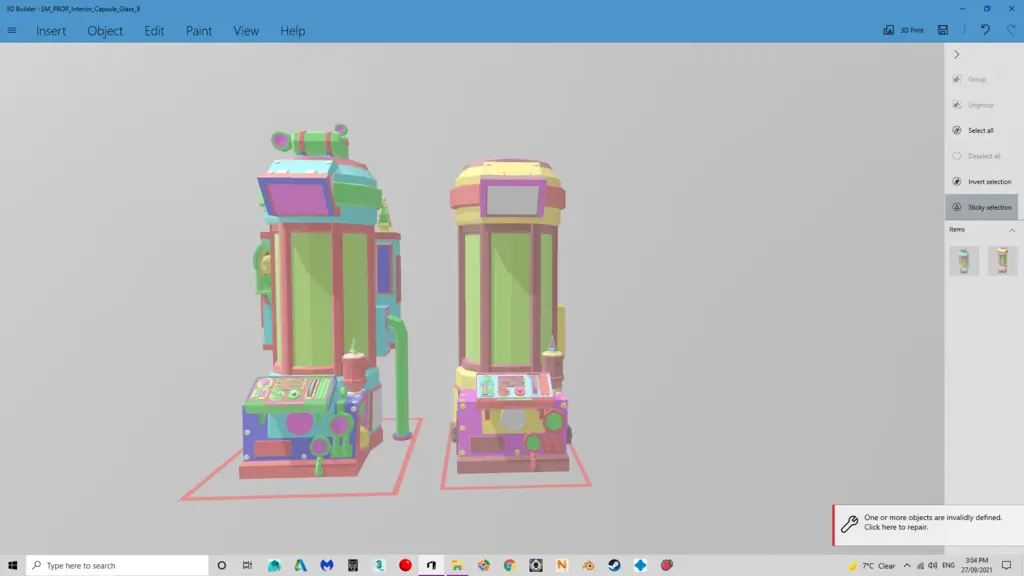This screenshot has width=1024, height=576.
Task: Open 3D Builder from the taskbar
Action: [431, 565]
